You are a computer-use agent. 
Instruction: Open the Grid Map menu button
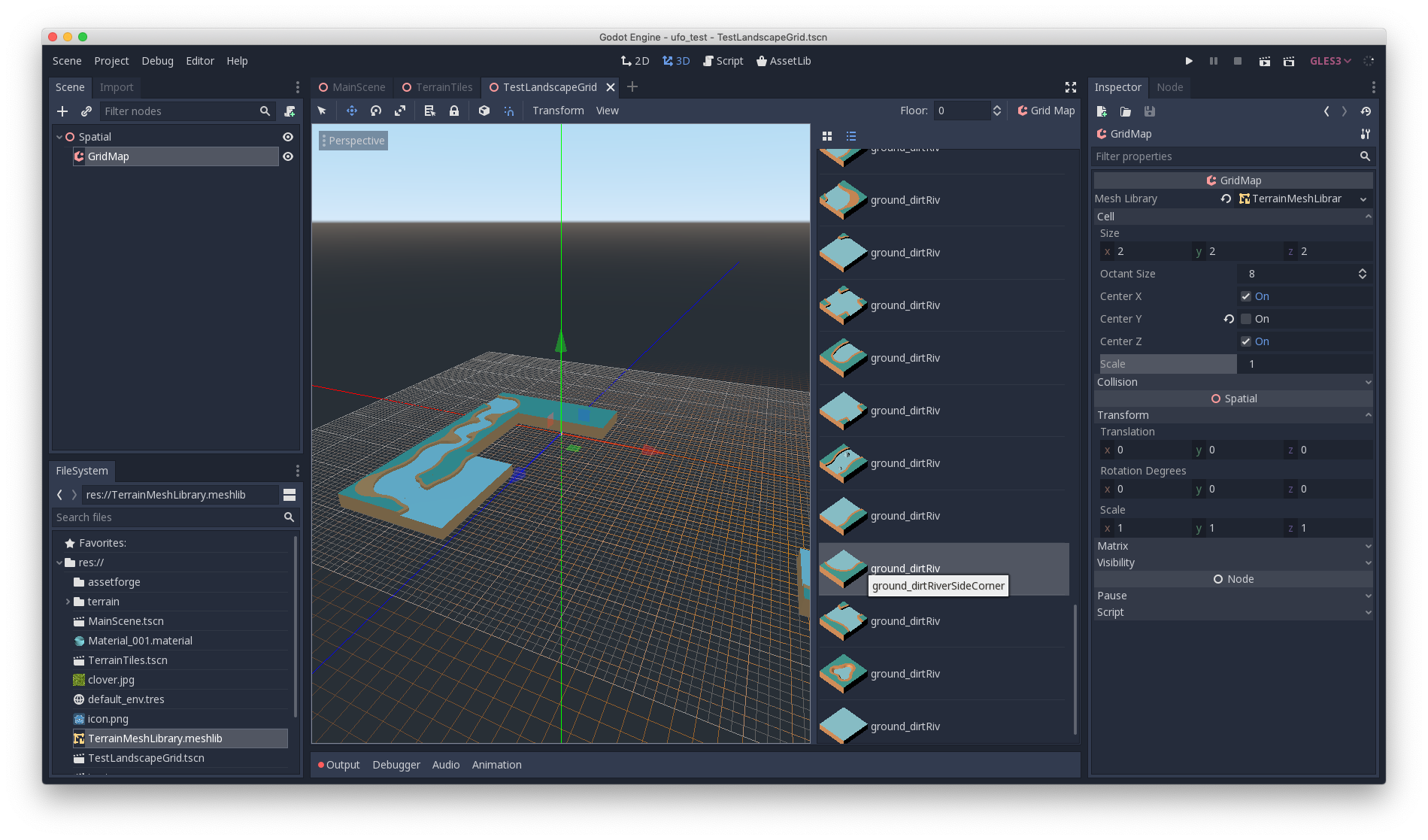(x=1046, y=111)
